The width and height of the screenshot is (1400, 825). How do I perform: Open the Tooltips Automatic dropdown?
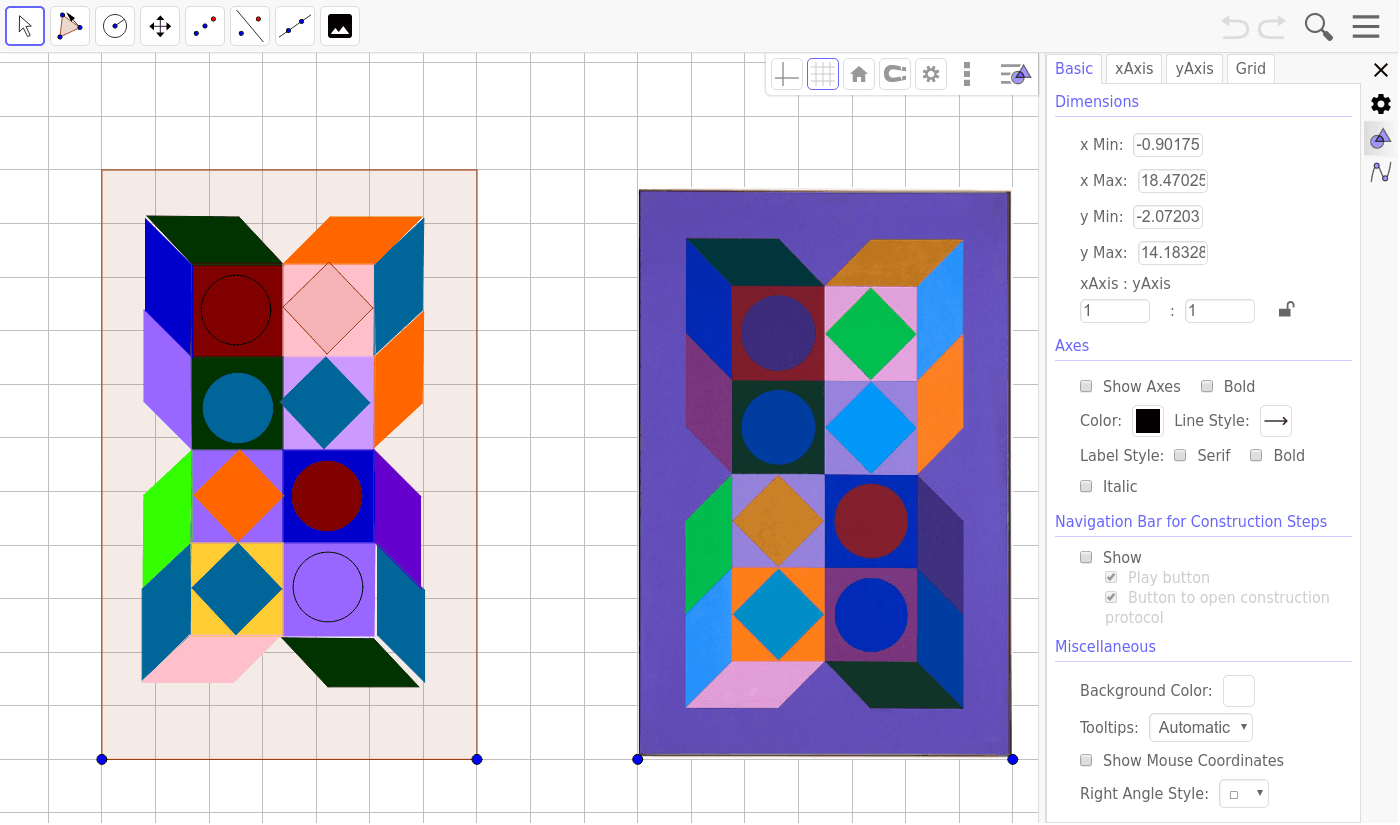(x=1200, y=727)
